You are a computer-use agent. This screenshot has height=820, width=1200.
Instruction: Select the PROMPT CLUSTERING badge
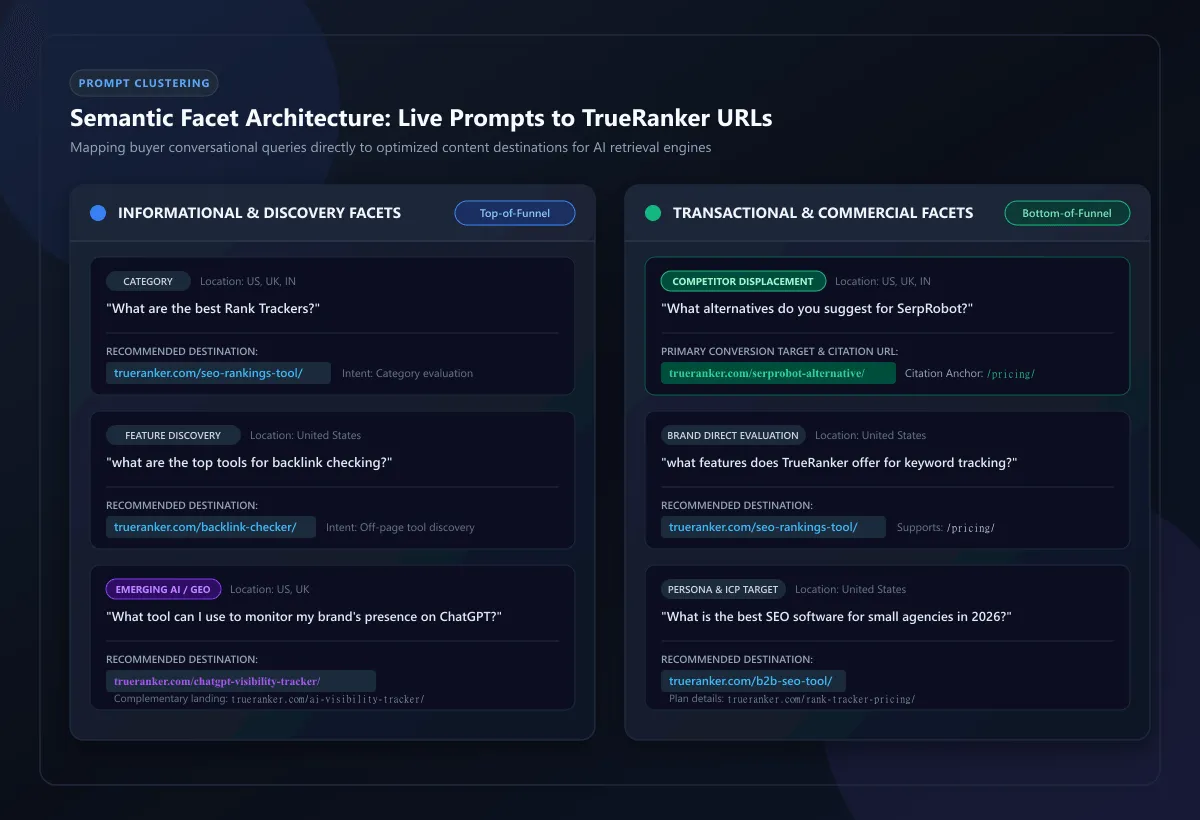[x=144, y=83]
